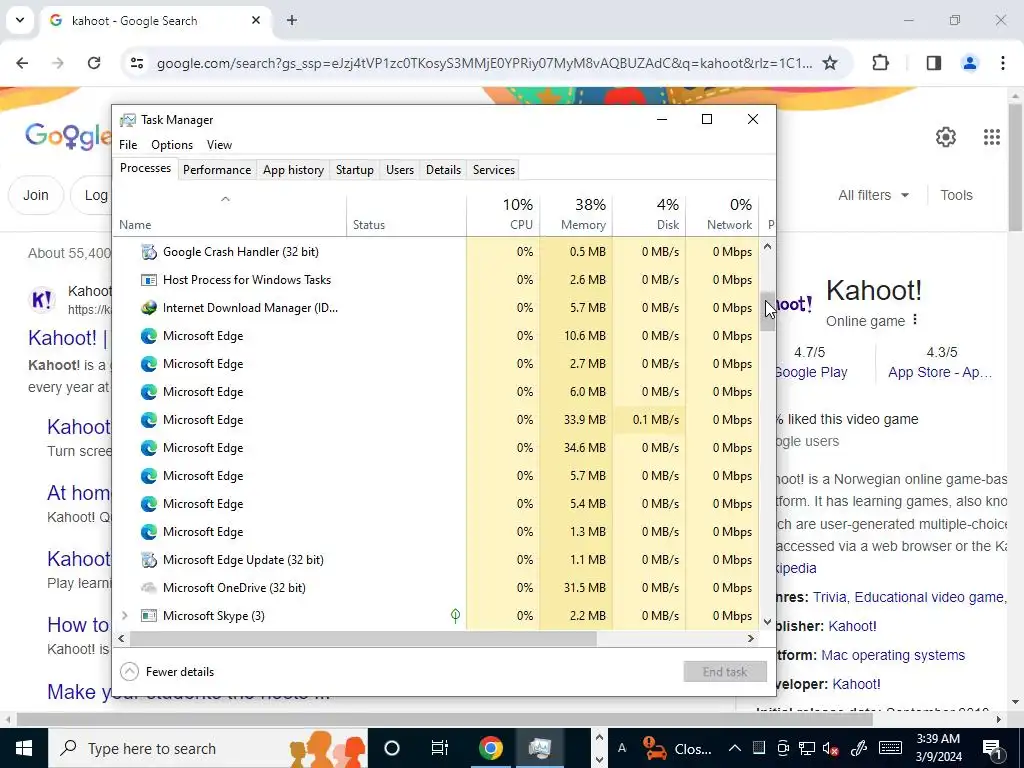Click Microsoft Skype process icon
The image size is (1024, 768).
pyautogui.click(x=149, y=616)
